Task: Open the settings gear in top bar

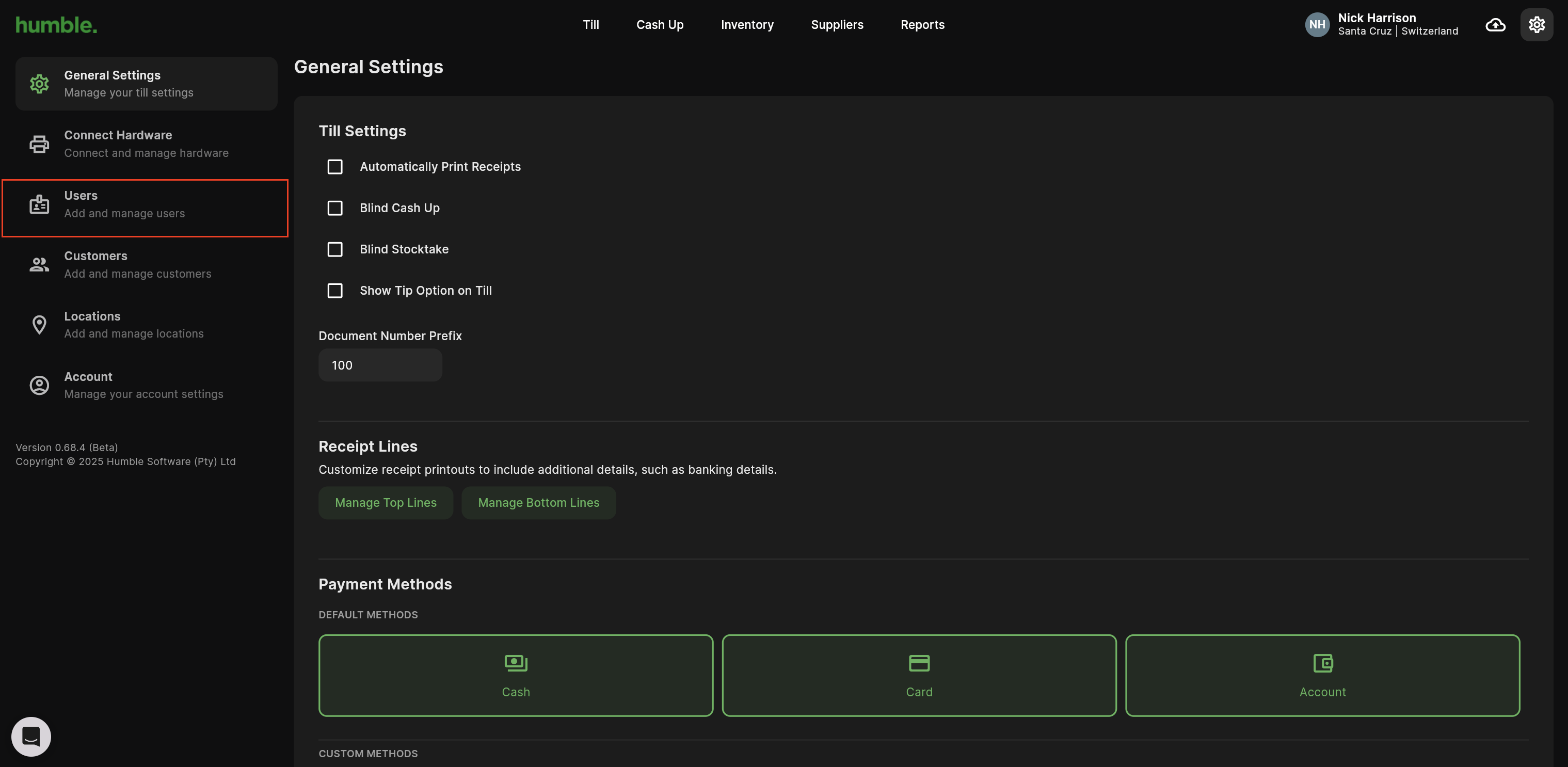Action: (1537, 25)
